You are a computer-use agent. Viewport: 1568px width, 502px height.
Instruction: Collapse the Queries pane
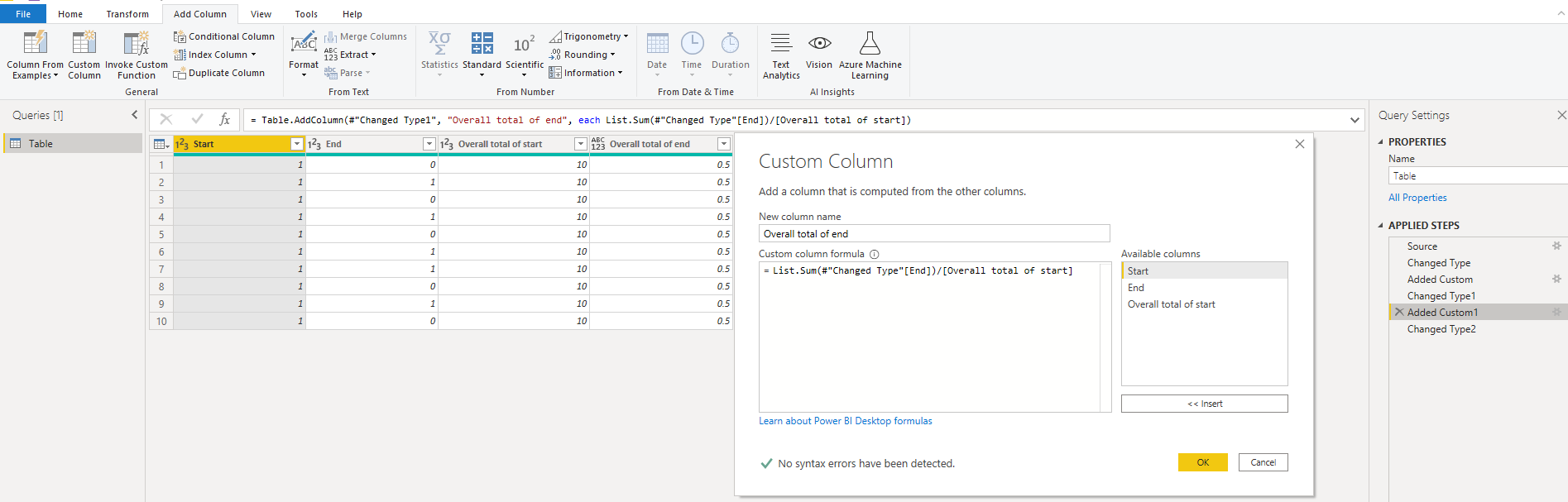(134, 115)
